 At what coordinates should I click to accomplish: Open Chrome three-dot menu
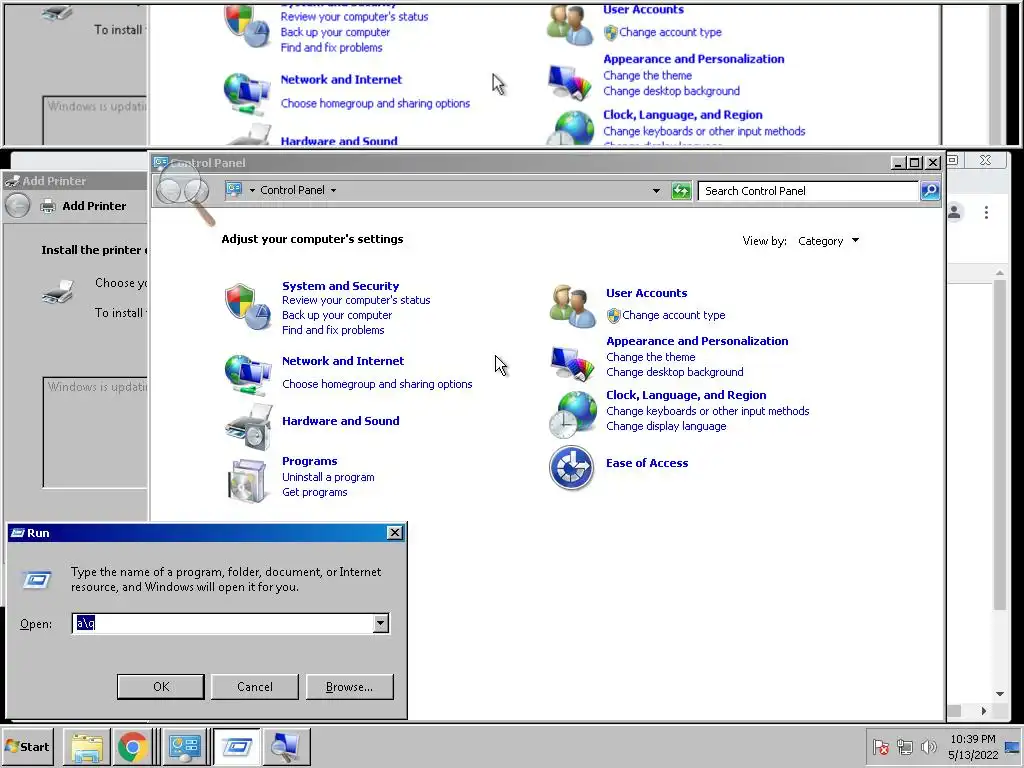[986, 212]
